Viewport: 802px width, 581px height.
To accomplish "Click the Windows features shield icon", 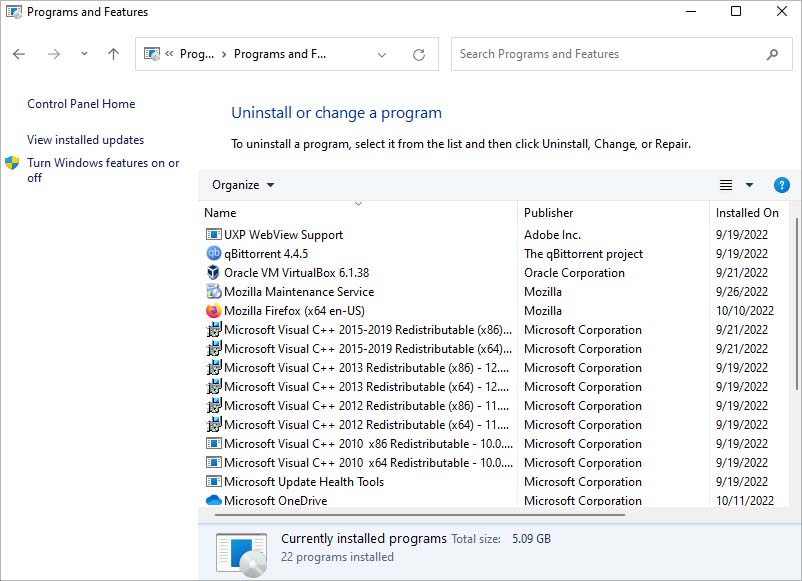I will point(12,163).
